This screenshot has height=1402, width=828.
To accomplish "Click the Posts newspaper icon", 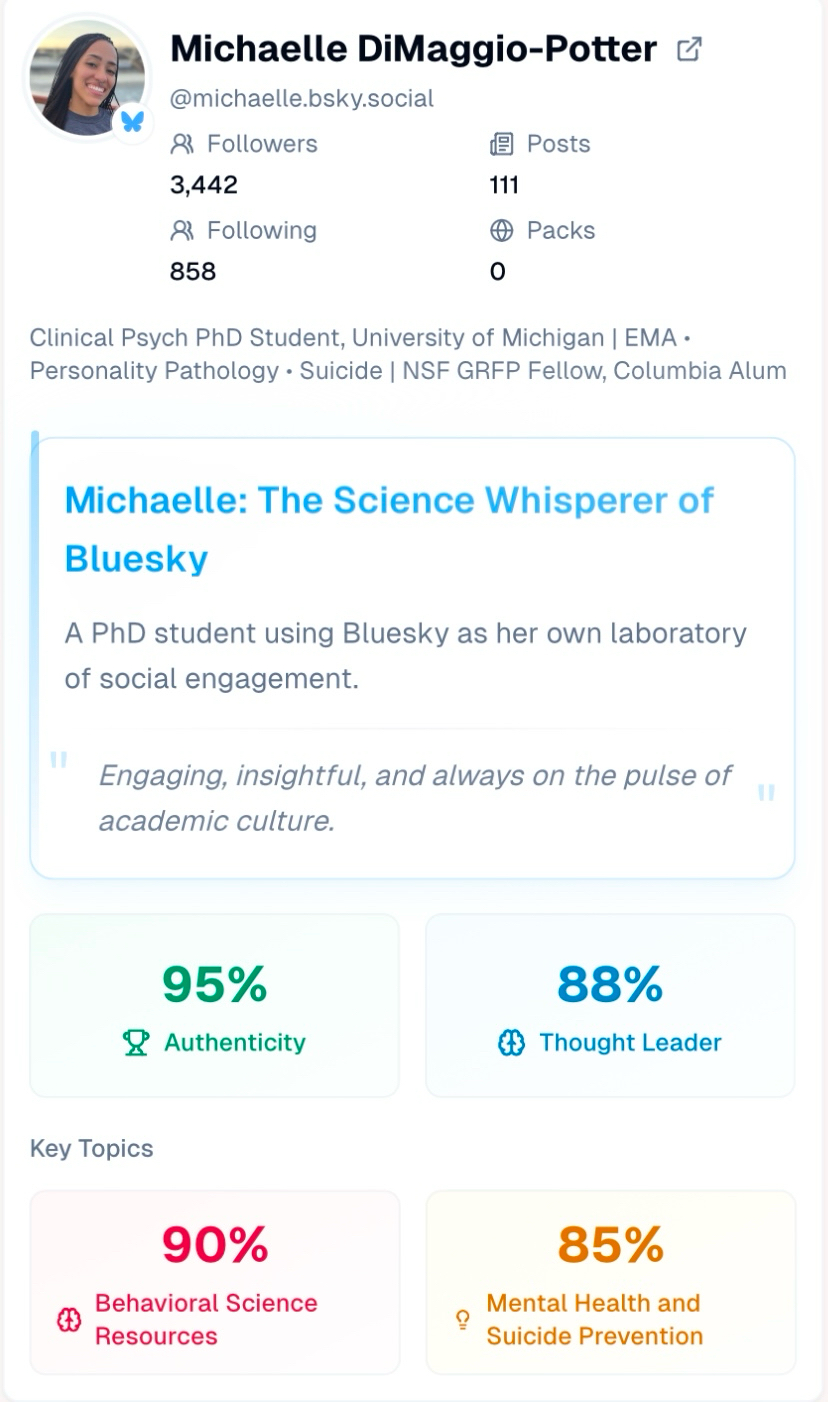I will click(501, 144).
